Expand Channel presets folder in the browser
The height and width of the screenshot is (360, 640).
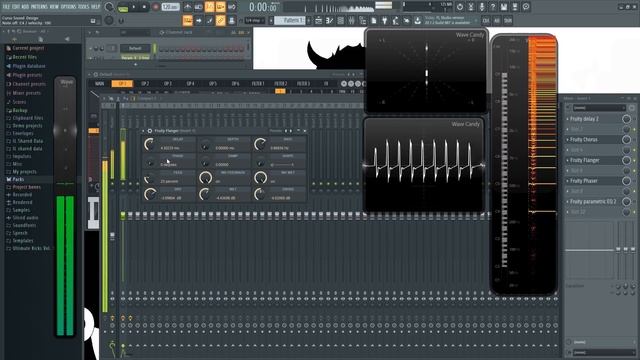pos(29,84)
